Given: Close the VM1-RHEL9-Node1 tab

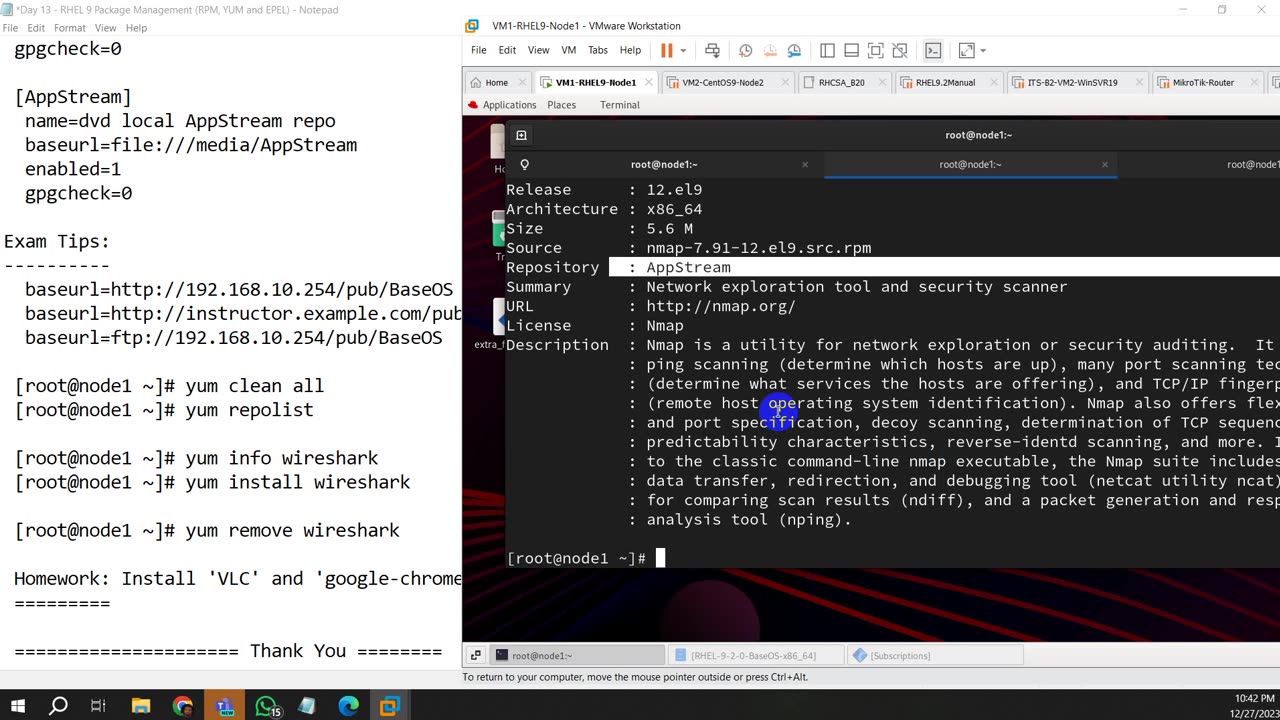Looking at the screenshot, I should tap(649, 82).
